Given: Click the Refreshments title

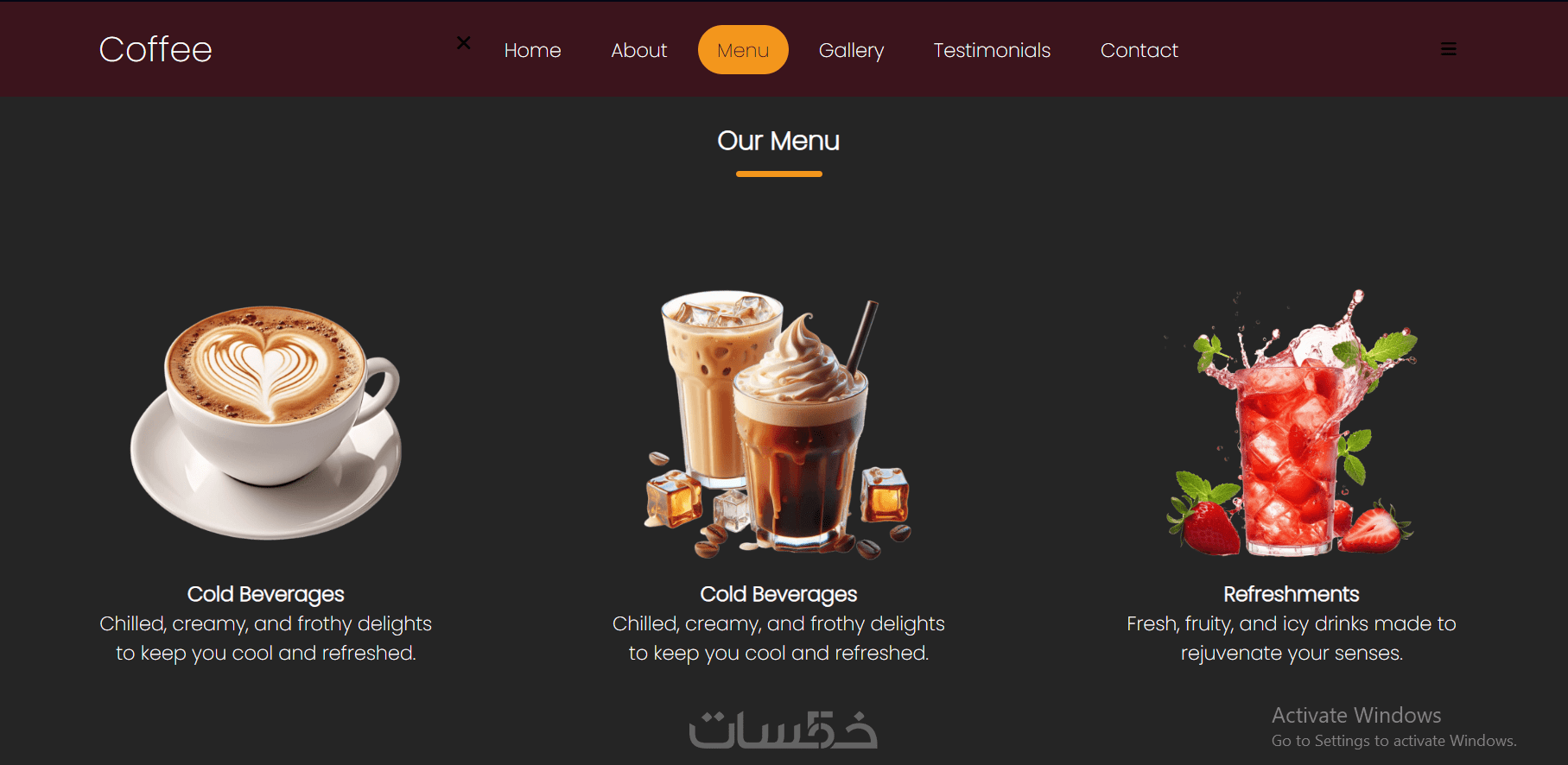Looking at the screenshot, I should click(1292, 594).
